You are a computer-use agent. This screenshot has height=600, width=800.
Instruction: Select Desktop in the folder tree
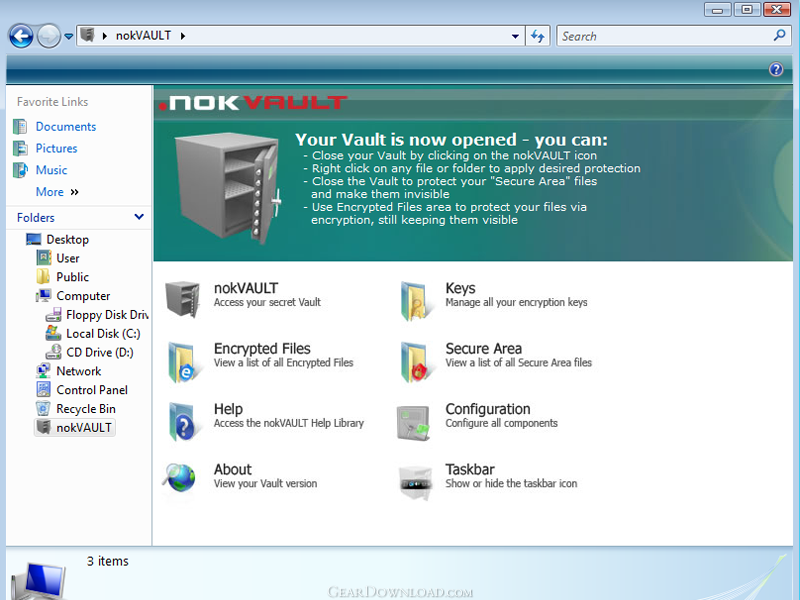pyautogui.click(x=67, y=239)
